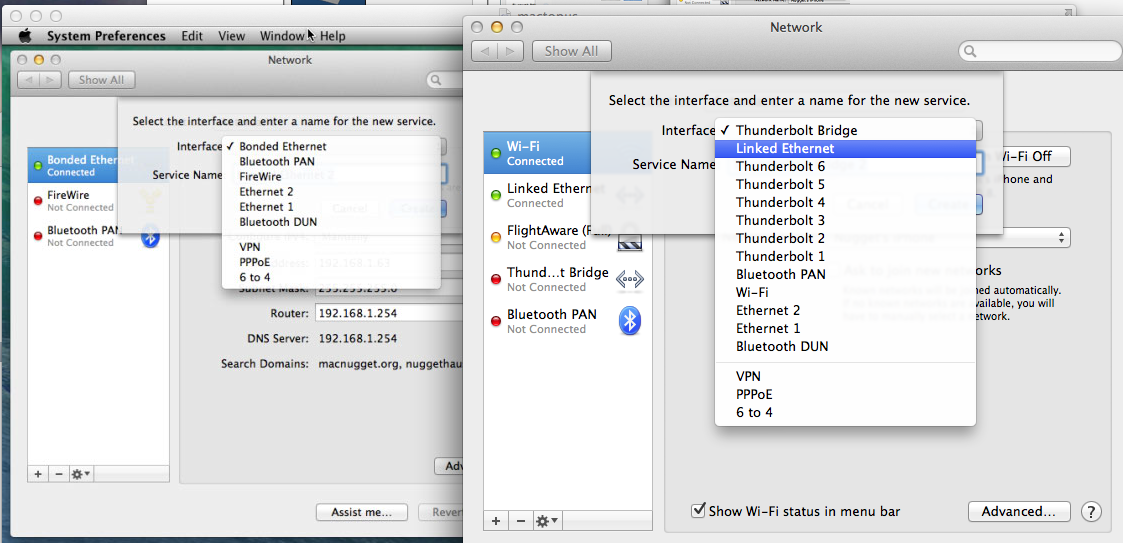
Task: Go back in the right Network window toolbar
Action: (485, 51)
